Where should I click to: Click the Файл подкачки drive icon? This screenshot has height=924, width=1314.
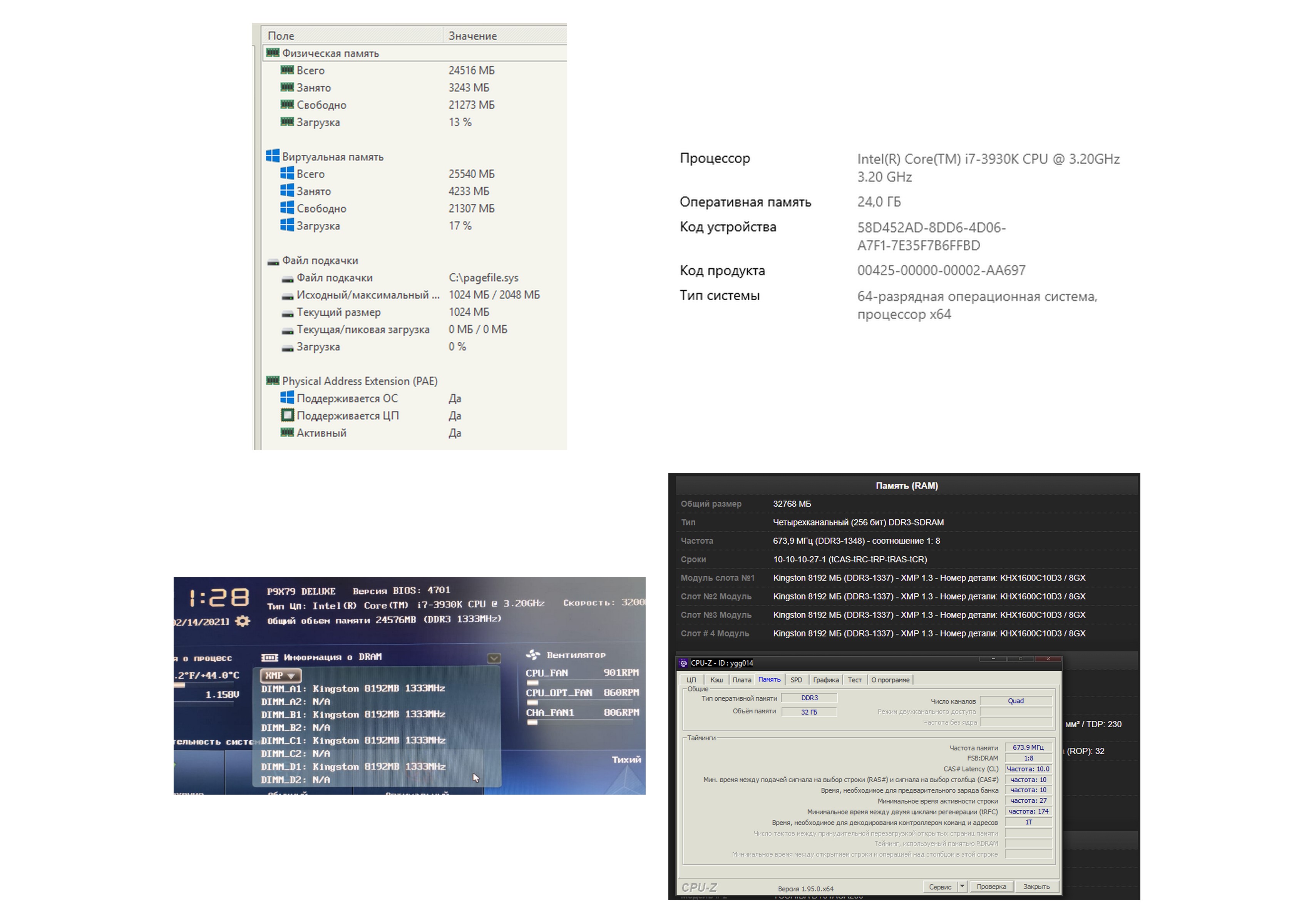[273, 261]
